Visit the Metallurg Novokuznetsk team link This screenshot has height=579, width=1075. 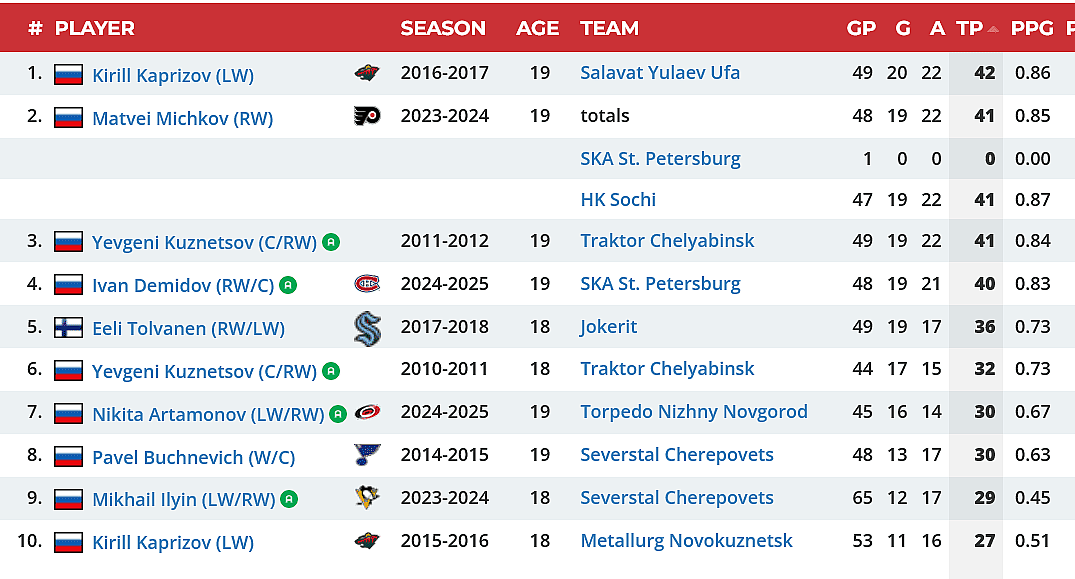click(686, 540)
